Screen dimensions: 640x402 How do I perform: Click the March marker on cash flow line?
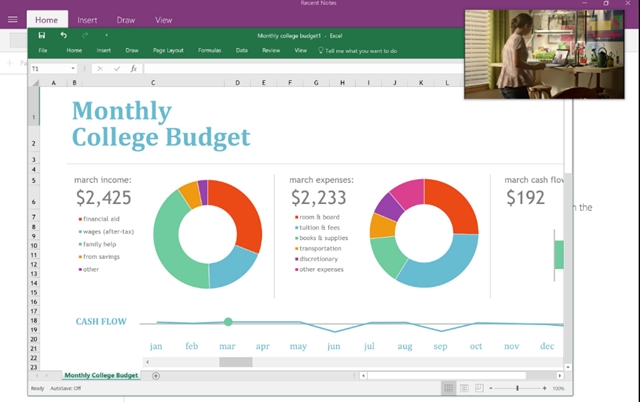(228, 321)
